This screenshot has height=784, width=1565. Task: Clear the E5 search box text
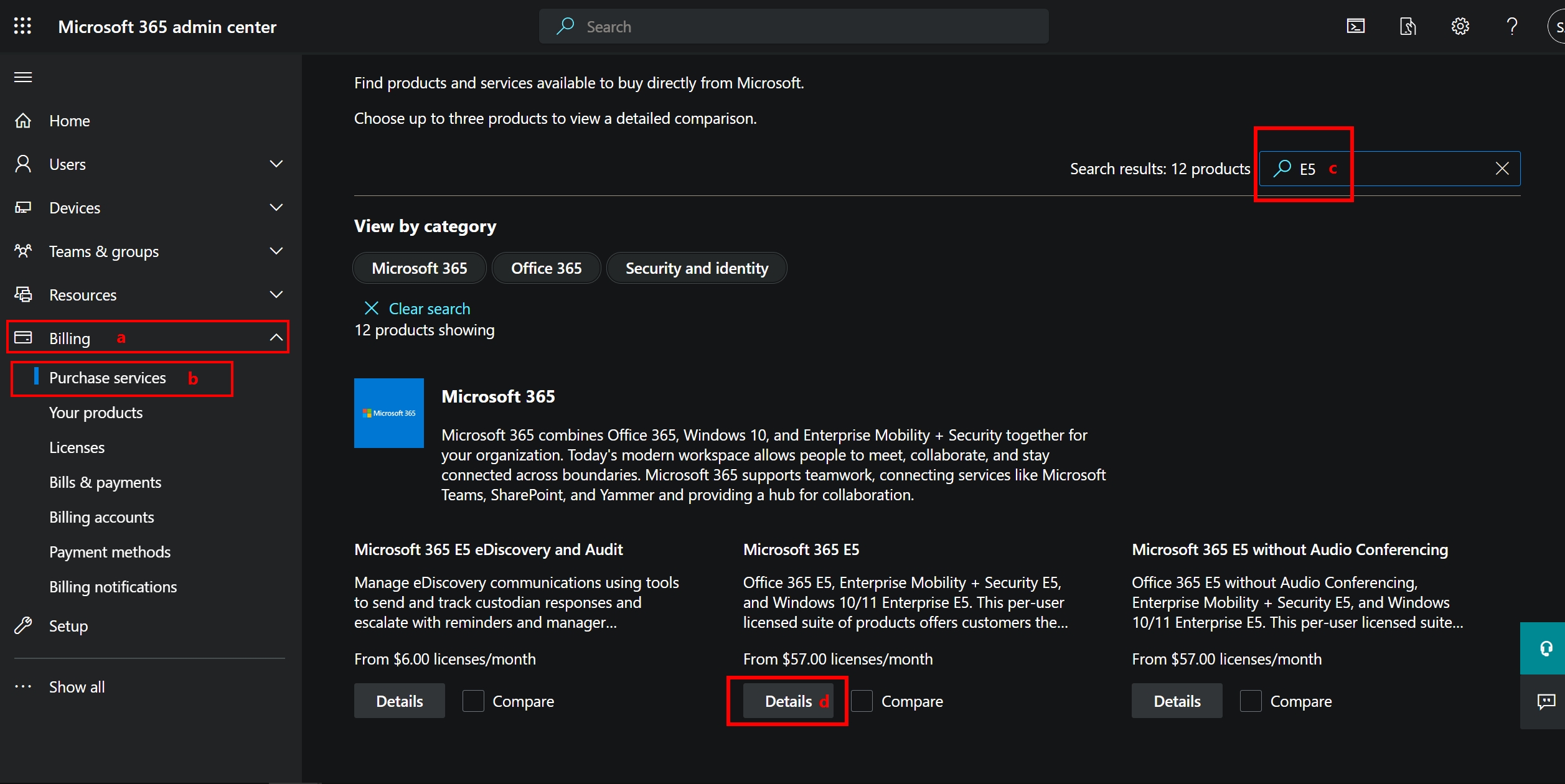point(1502,169)
